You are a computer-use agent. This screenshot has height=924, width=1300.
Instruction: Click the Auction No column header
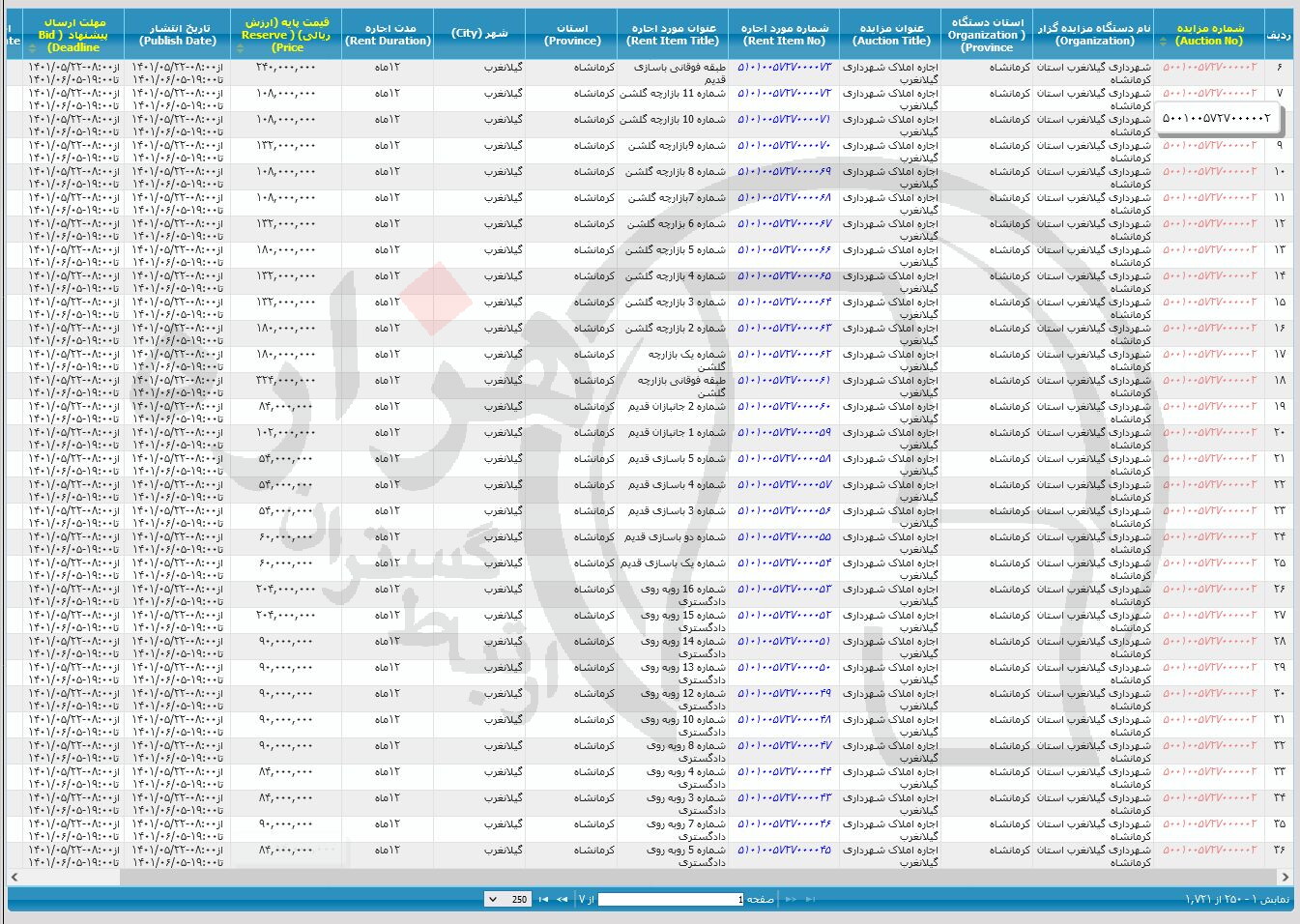point(1209,34)
